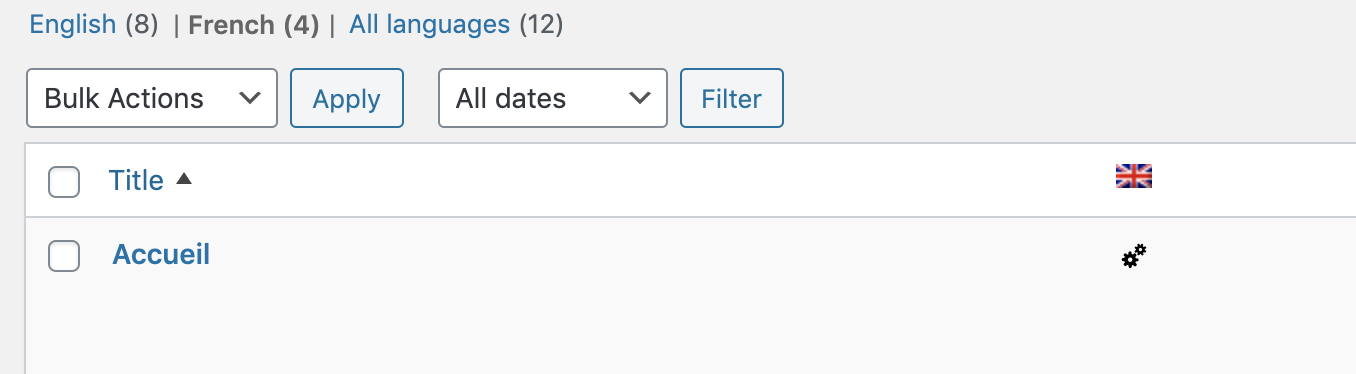Click the All dates chevron arrow
Screen dimensions: 1356x374
[638, 98]
